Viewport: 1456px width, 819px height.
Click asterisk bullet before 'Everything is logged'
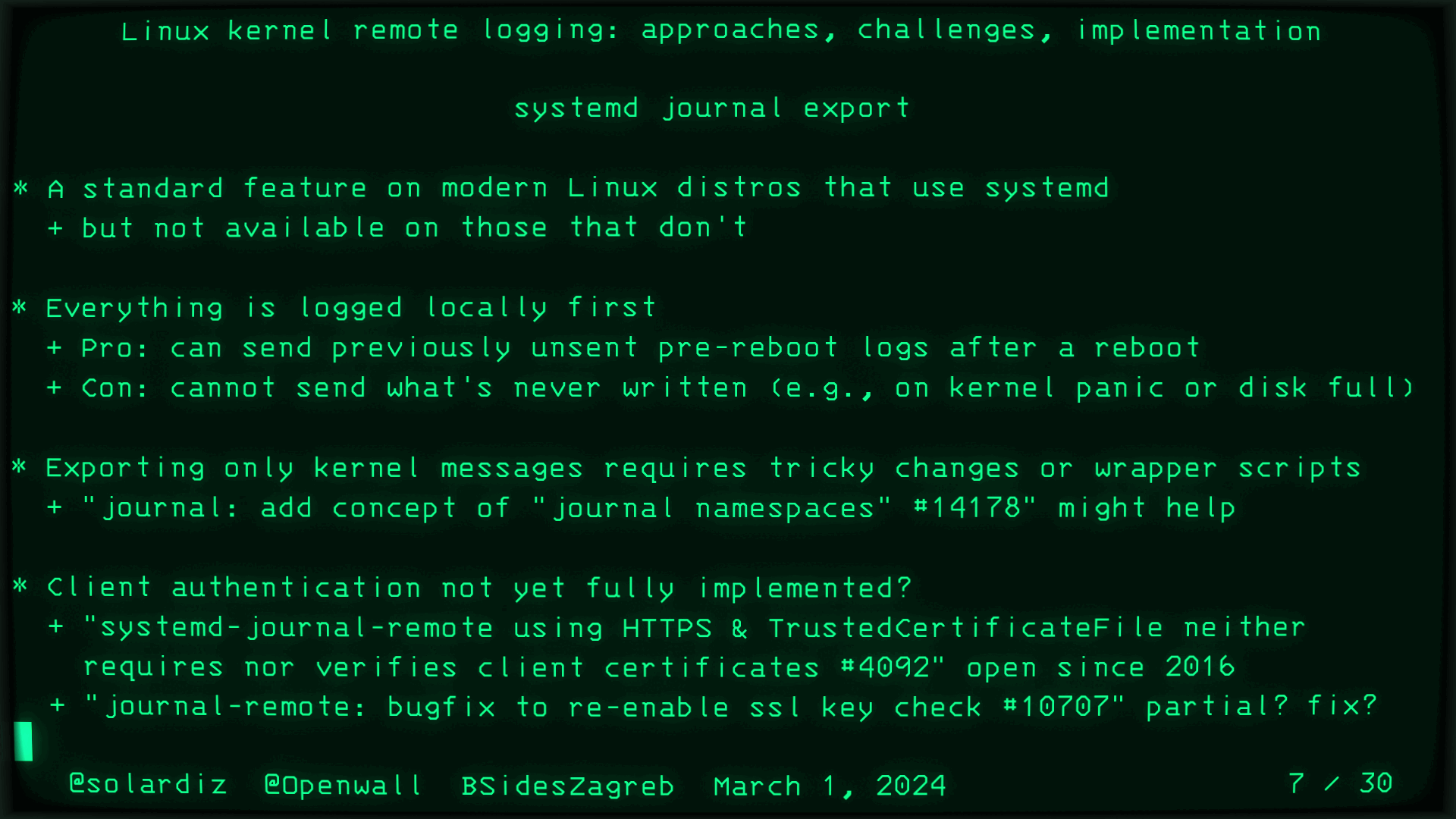click(x=20, y=307)
